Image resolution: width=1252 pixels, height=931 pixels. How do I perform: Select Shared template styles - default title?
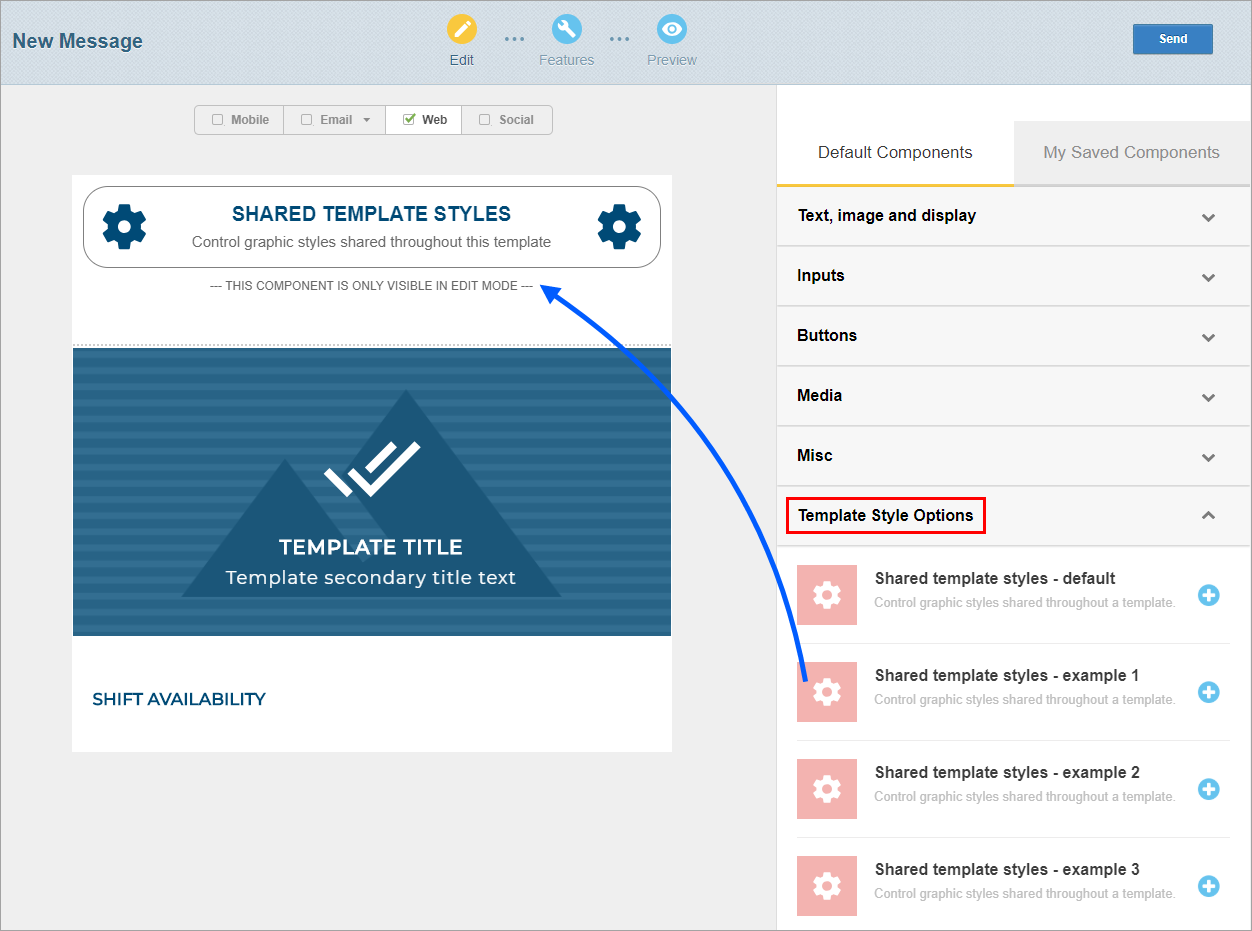(x=995, y=578)
